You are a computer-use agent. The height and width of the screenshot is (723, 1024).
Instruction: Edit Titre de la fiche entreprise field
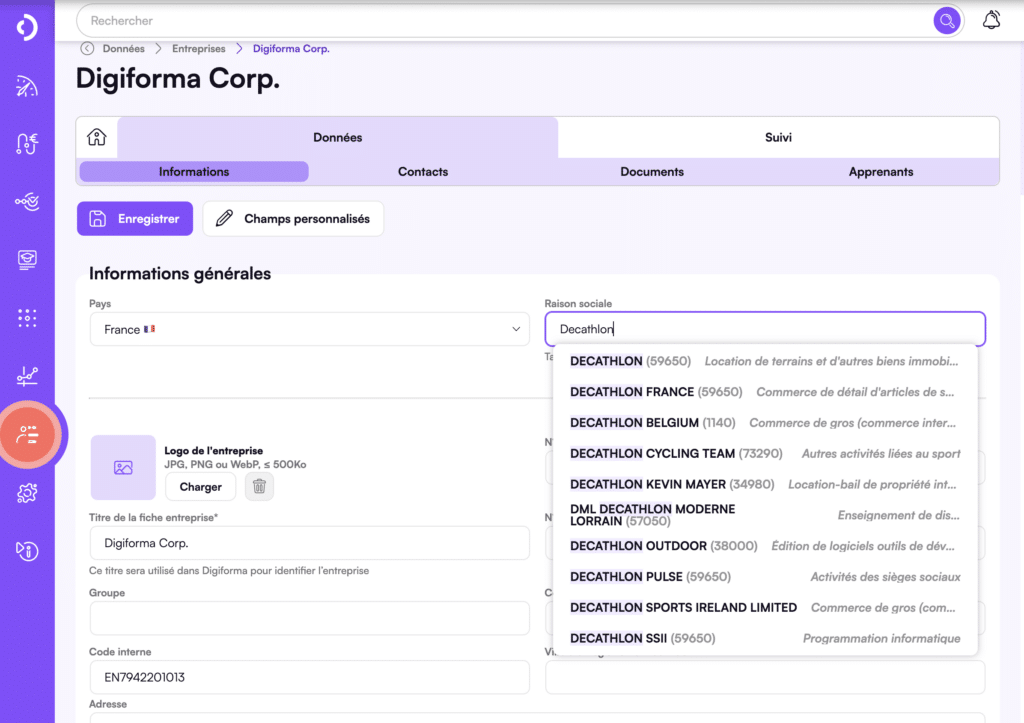tap(310, 543)
